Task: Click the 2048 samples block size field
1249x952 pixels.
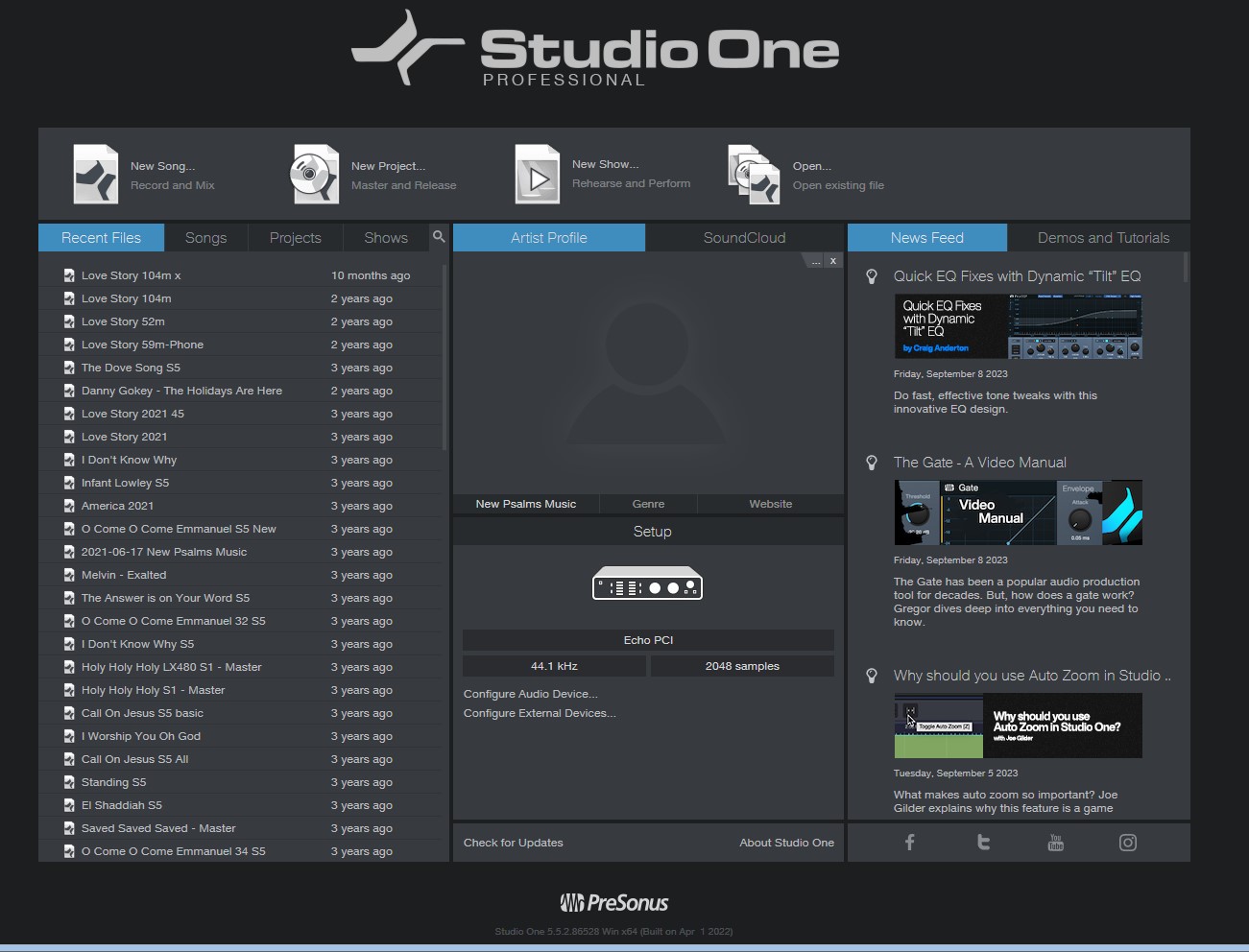Action: (x=742, y=666)
